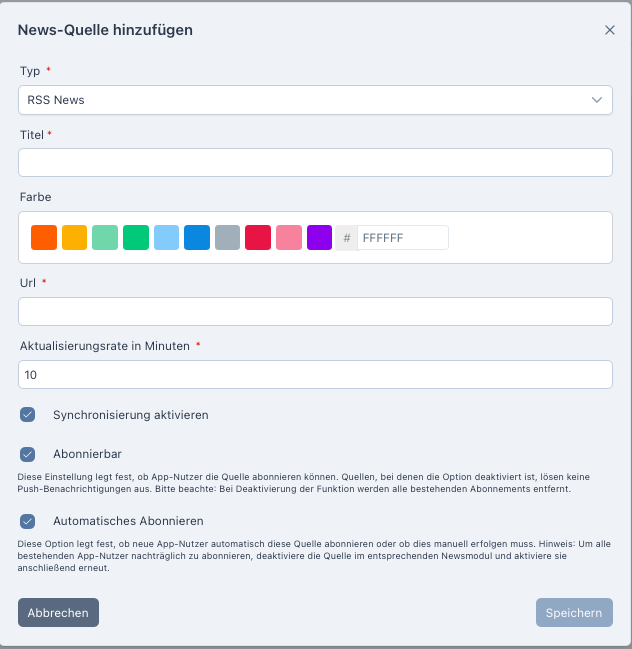Click the Aktualisierungsrate in Minuten field
The height and width of the screenshot is (649, 632).
point(315,375)
